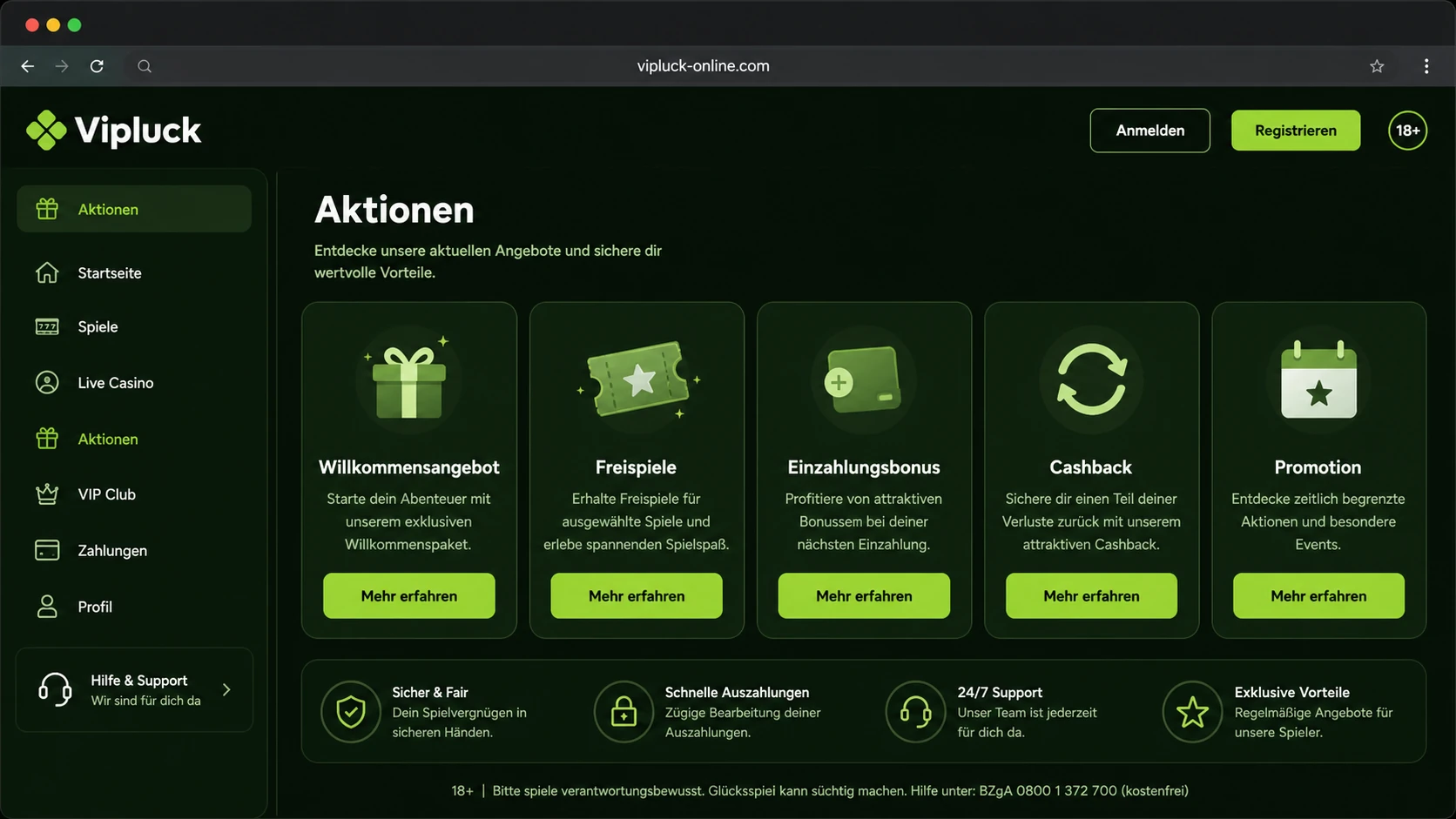Select highlighted Aktionen in the sidebar
Image resolution: width=1456 pixels, height=819 pixels.
134,209
